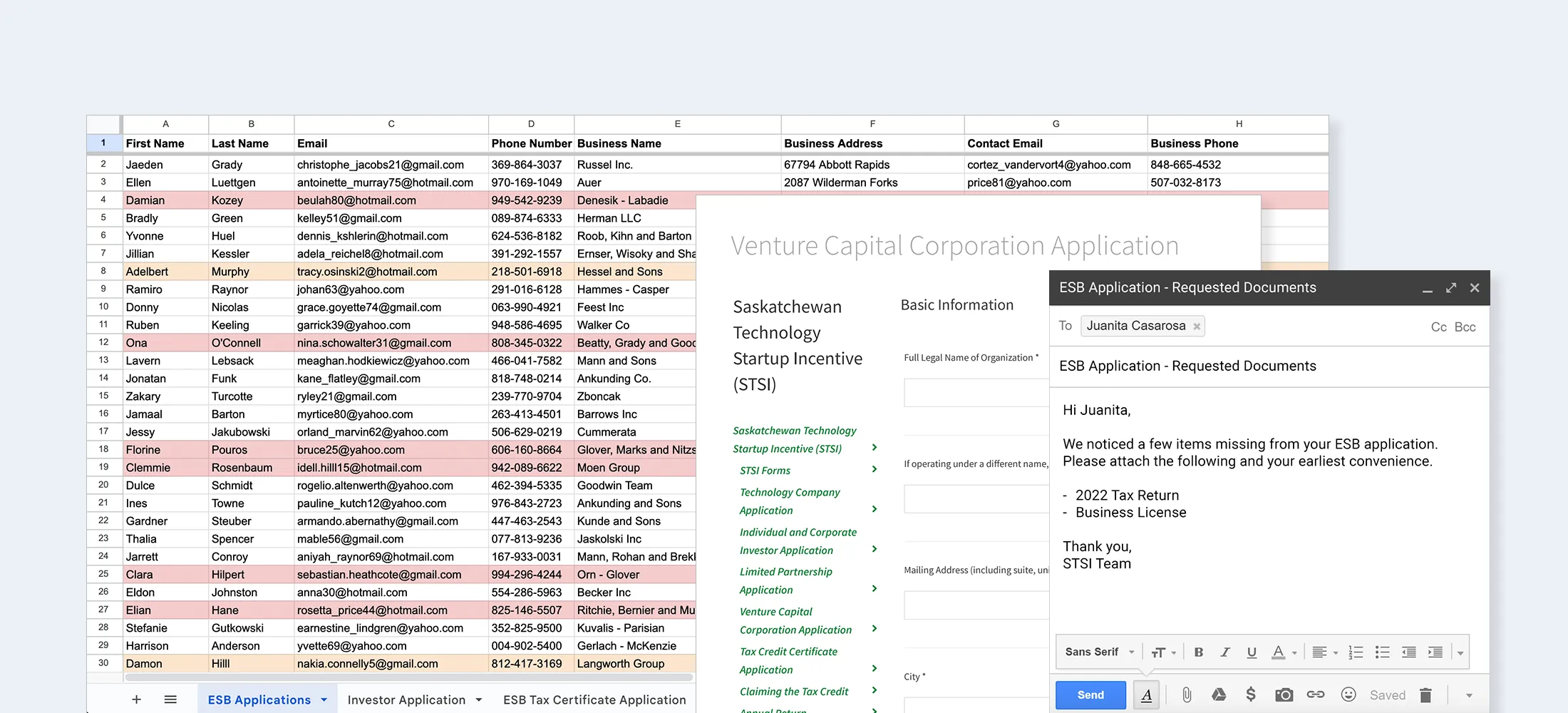Viewport: 1568px width, 713px height.
Task: Open the STSI Forms link in the sidebar
Action: point(765,471)
